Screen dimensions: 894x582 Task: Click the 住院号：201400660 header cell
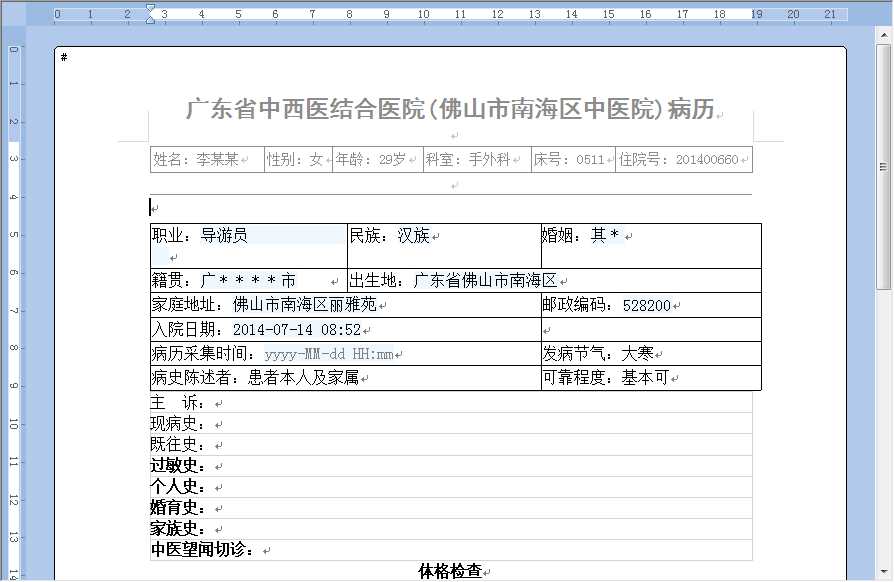(x=684, y=160)
